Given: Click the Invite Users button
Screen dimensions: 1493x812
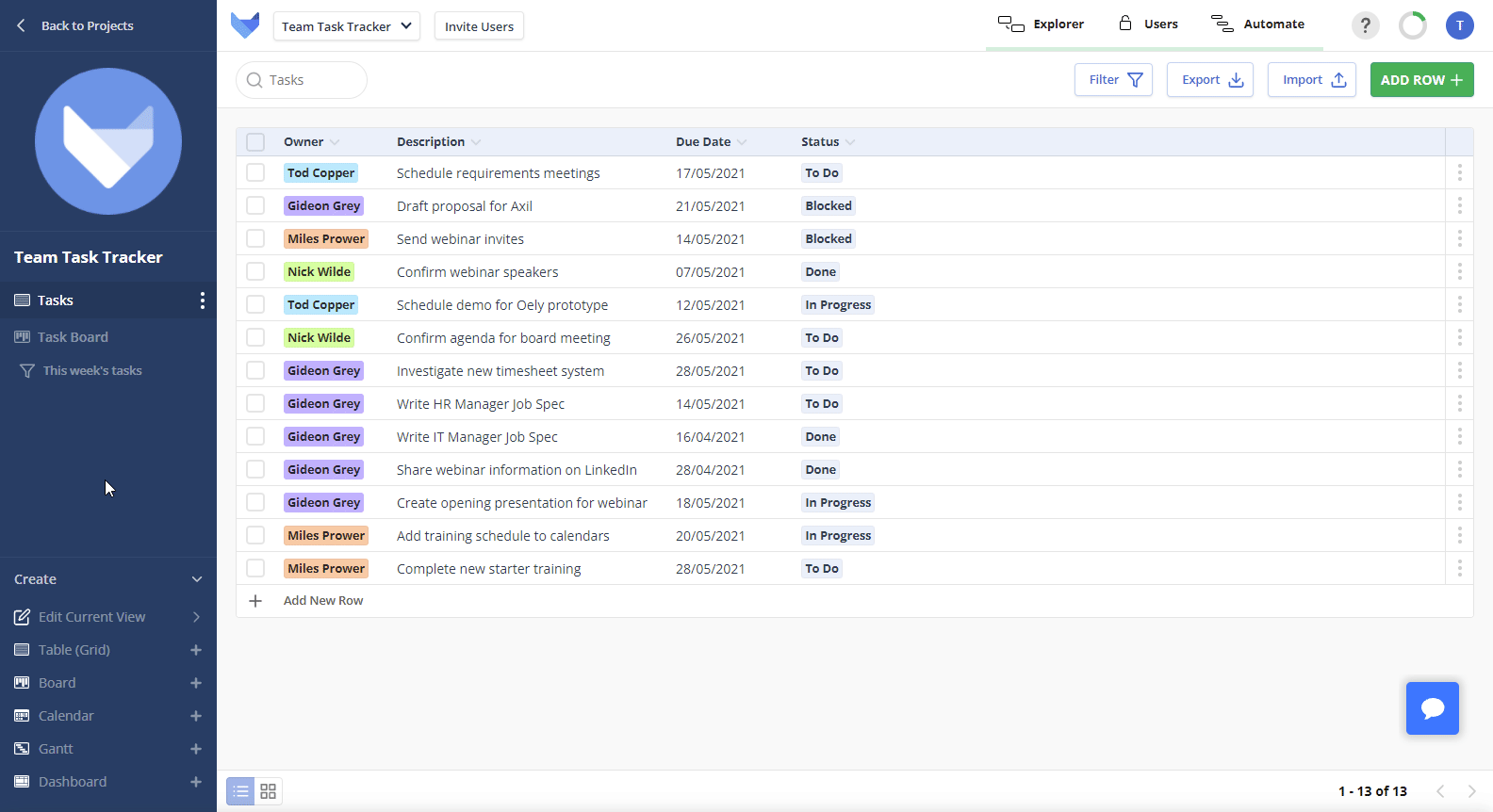Looking at the screenshot, I should pos(479,26).
